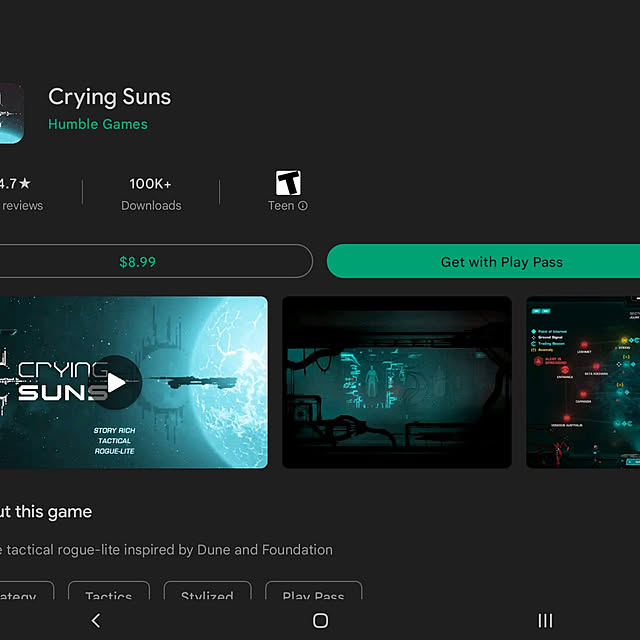Viewport: 640px width, 640px height.
Task: Open the cryo chamber screenshot thumbnail
Action: coord(397,382)
